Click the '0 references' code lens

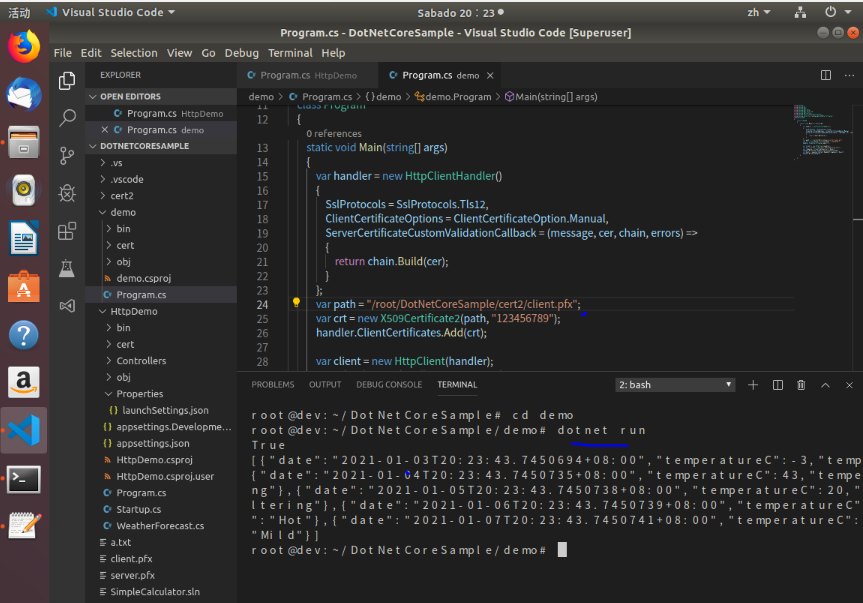pyautogui.click(x=334, y=134)
